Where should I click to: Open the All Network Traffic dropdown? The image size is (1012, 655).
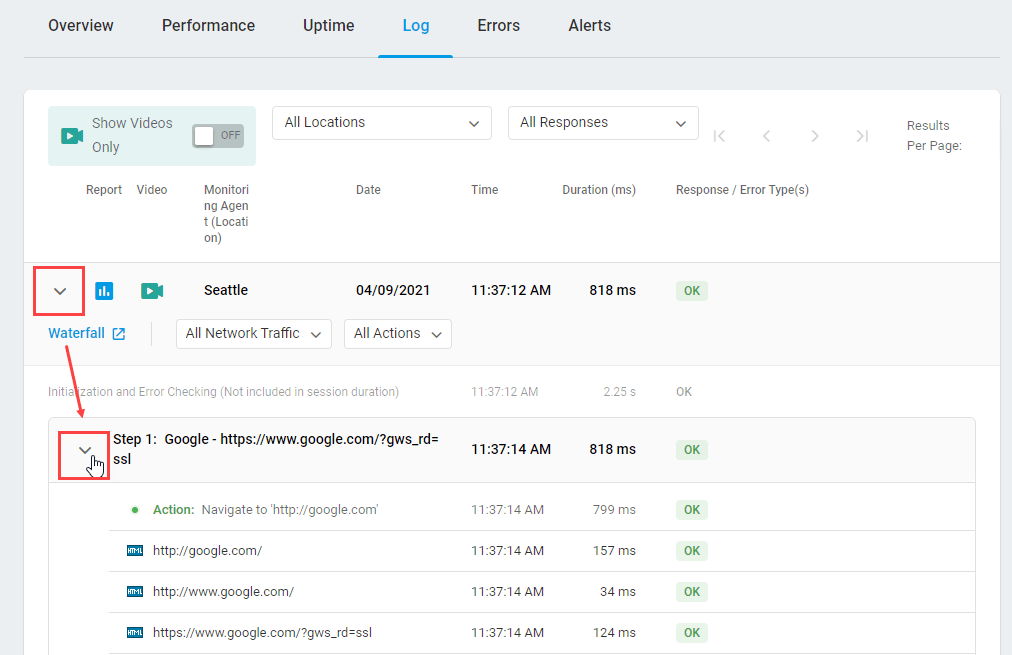253,334
